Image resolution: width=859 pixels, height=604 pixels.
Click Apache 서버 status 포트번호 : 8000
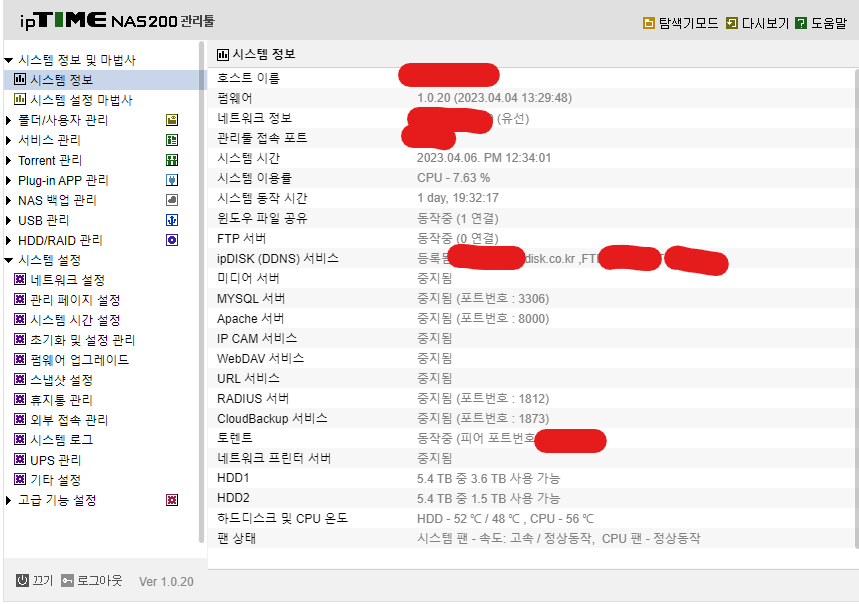483,319
